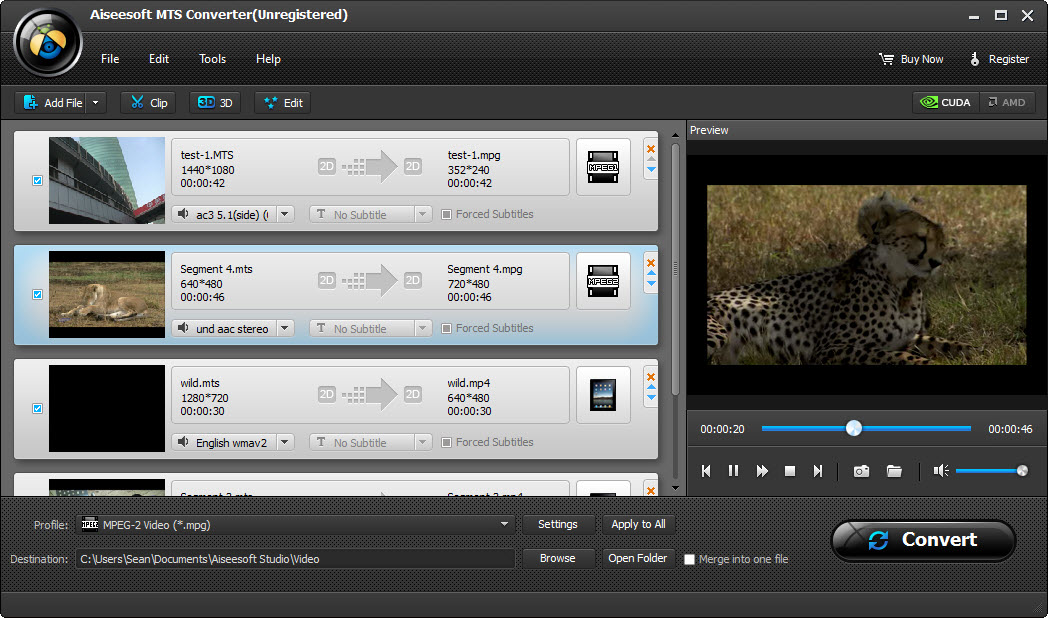Take a snapshot of the preview
The height and width of the screenshot is (618, 1048).
point(862,471)
